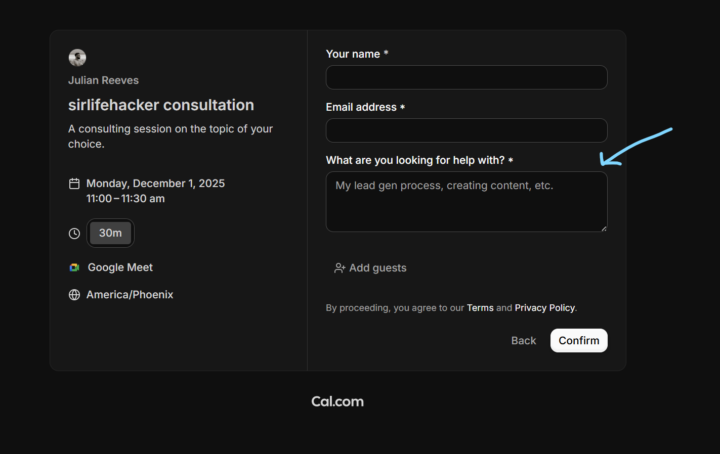Focus the Email address input field
The width and height of the screenshot is (720, 454).
(x=467, y=130)
